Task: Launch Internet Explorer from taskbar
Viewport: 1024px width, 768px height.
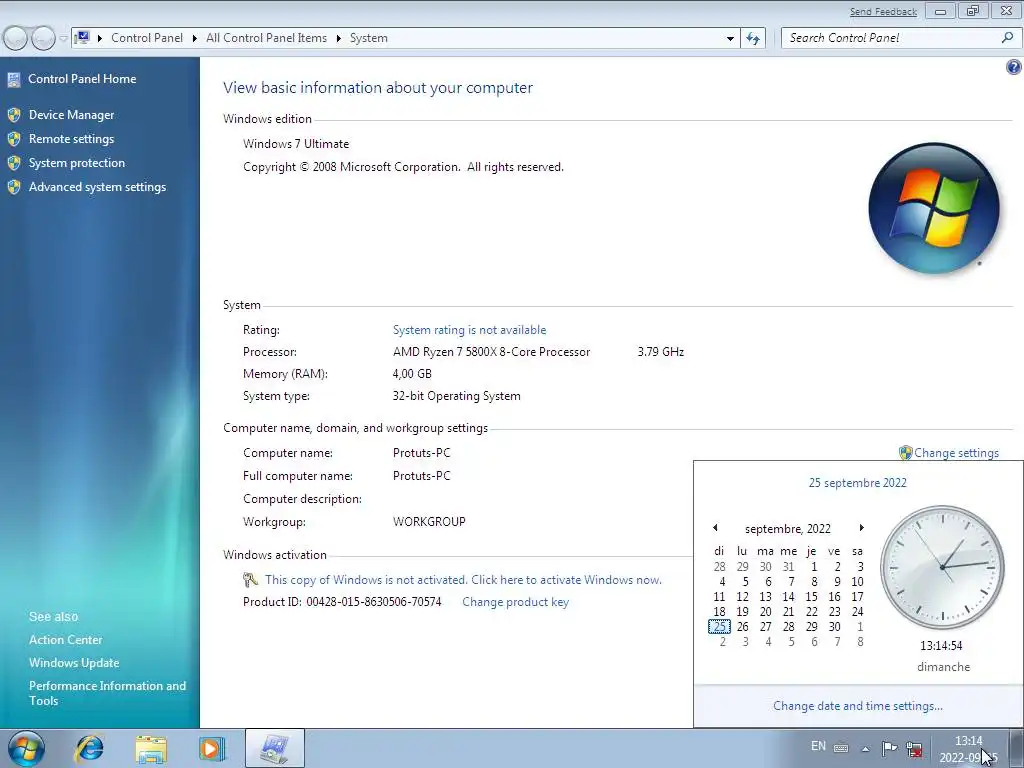Action: 89,748
